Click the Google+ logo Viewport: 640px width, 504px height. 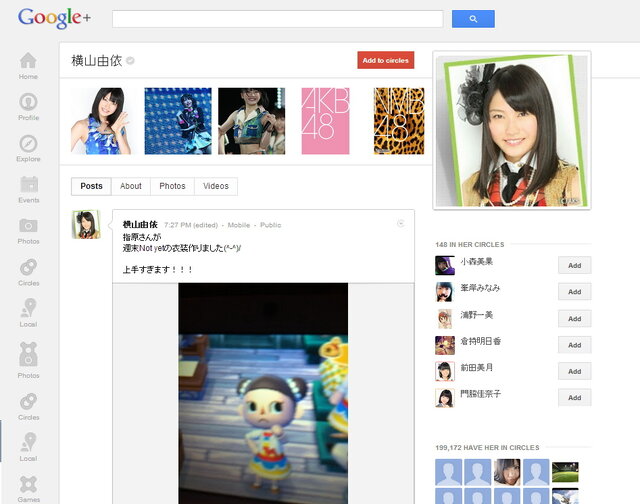(52, 18)
